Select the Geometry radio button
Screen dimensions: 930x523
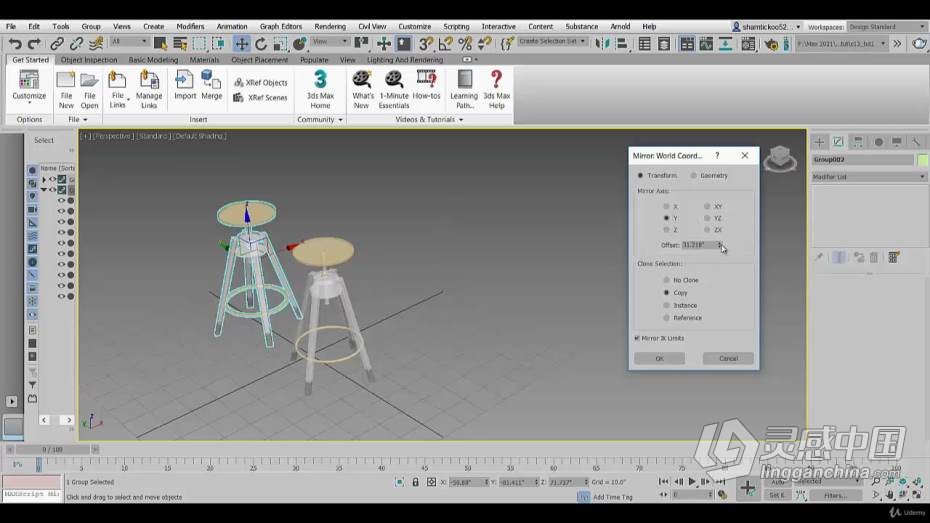click(x=693, y=176)
